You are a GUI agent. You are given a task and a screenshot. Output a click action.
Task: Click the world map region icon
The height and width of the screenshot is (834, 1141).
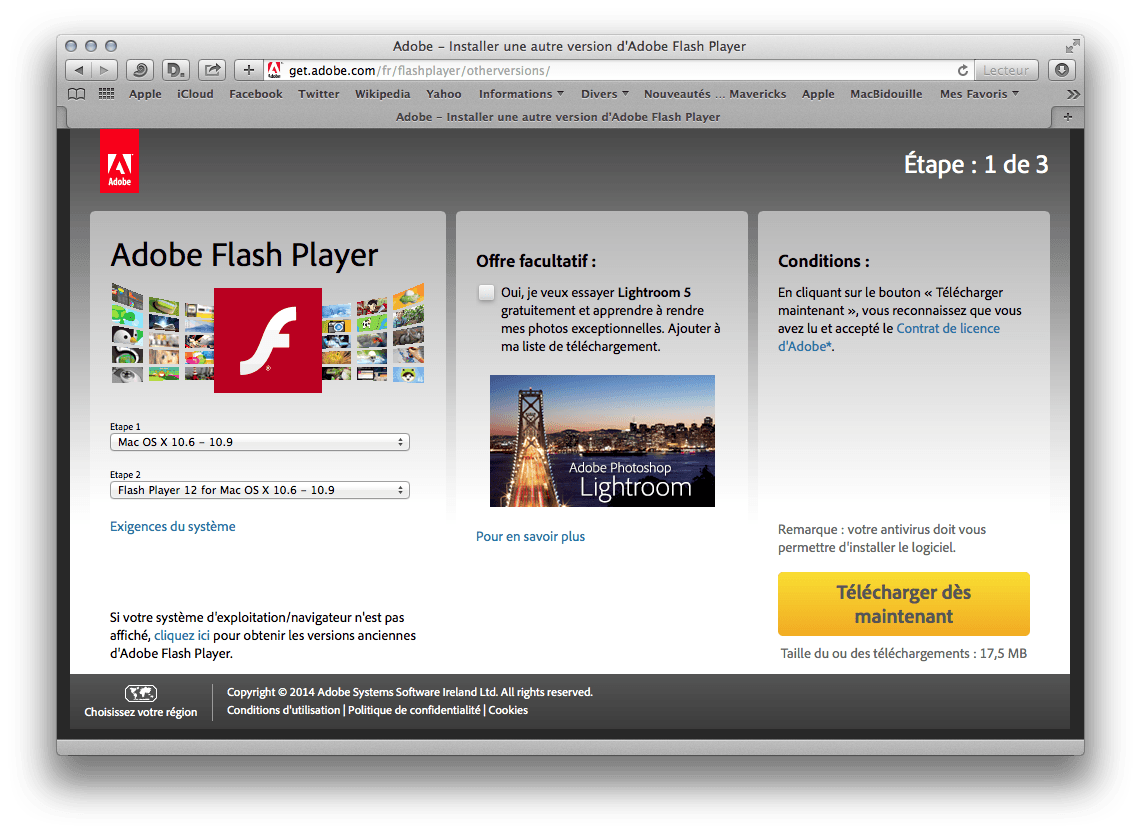tap(140, 693)
